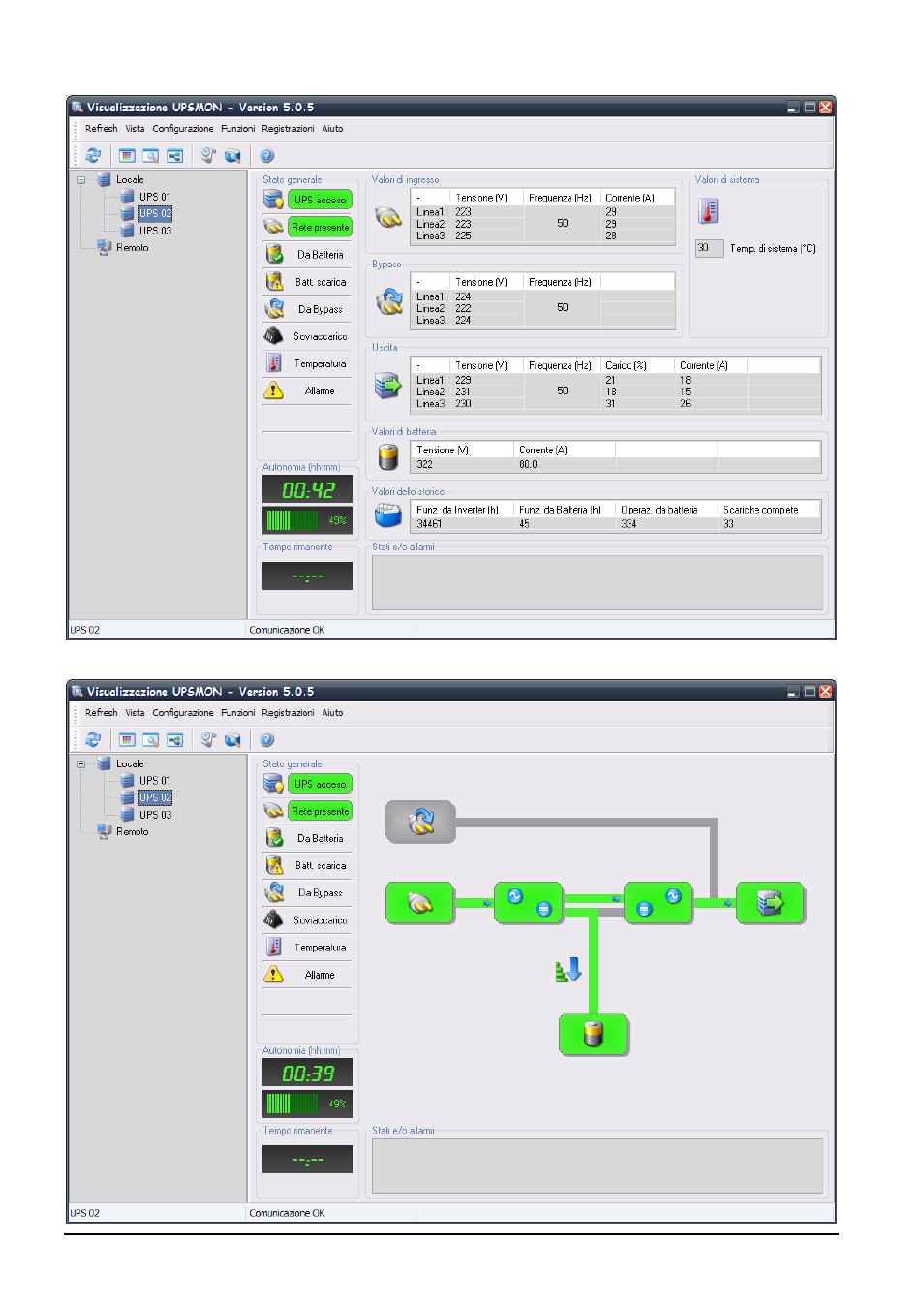Click the Scariche complete column header
Image resolution: width=924 pixels, height=1308 pixels.
[760, 509]
